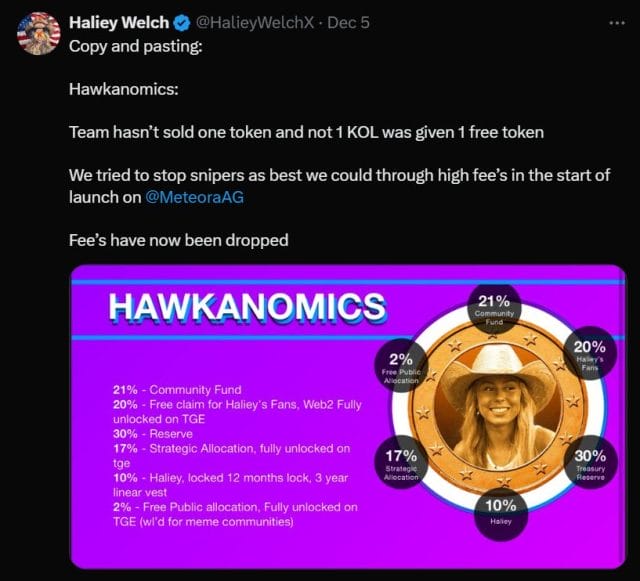Open the @MeteoraAG mention link
The width and height of the screenshot is (640, 581).
click(x=194, y=197)
